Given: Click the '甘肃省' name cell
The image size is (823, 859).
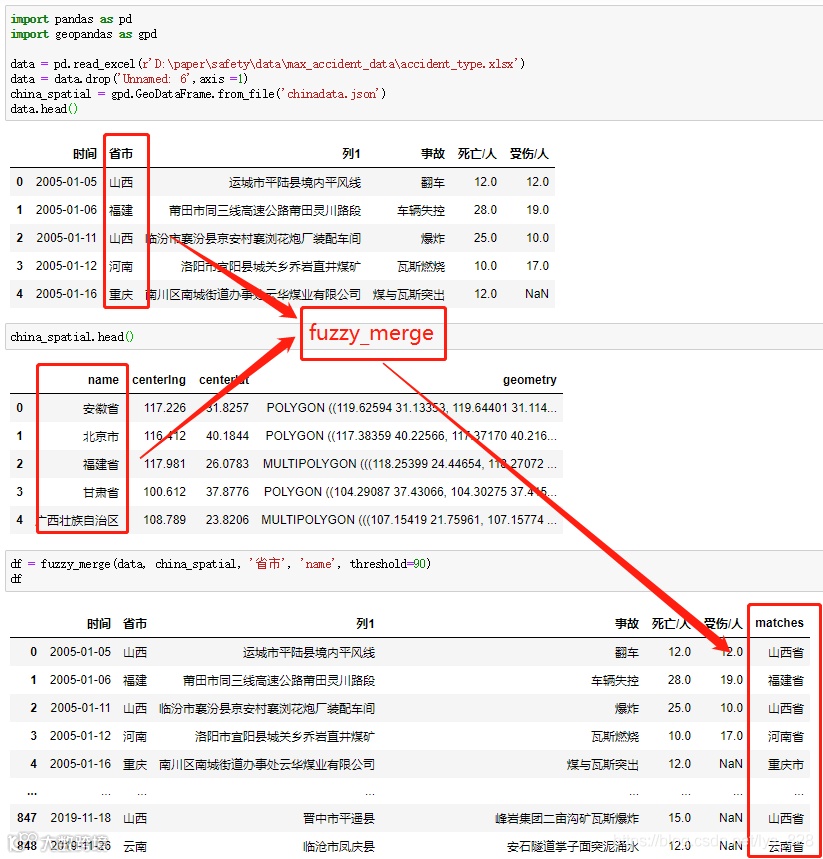Looking at the screenshot, I should (x=101, y=492).
